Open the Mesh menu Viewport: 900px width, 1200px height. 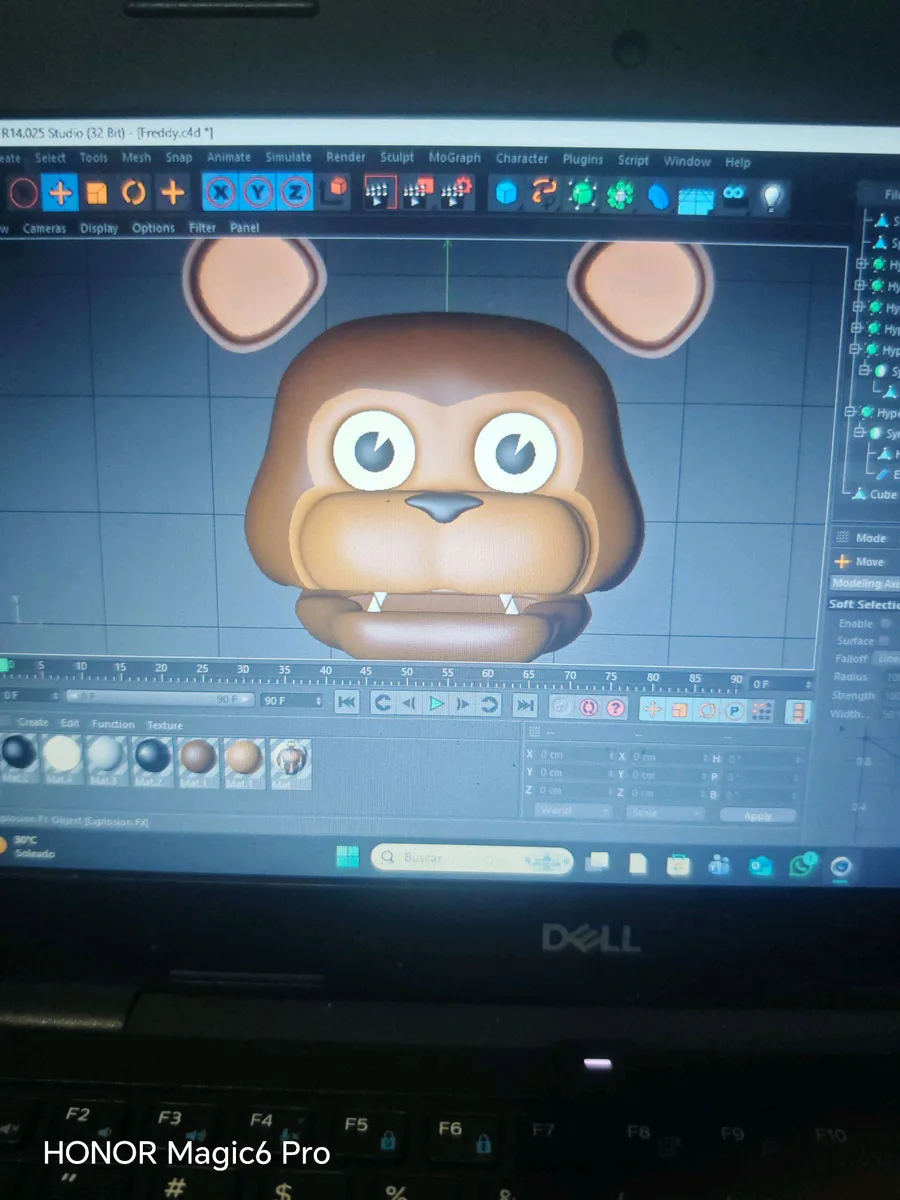(136, 158)
